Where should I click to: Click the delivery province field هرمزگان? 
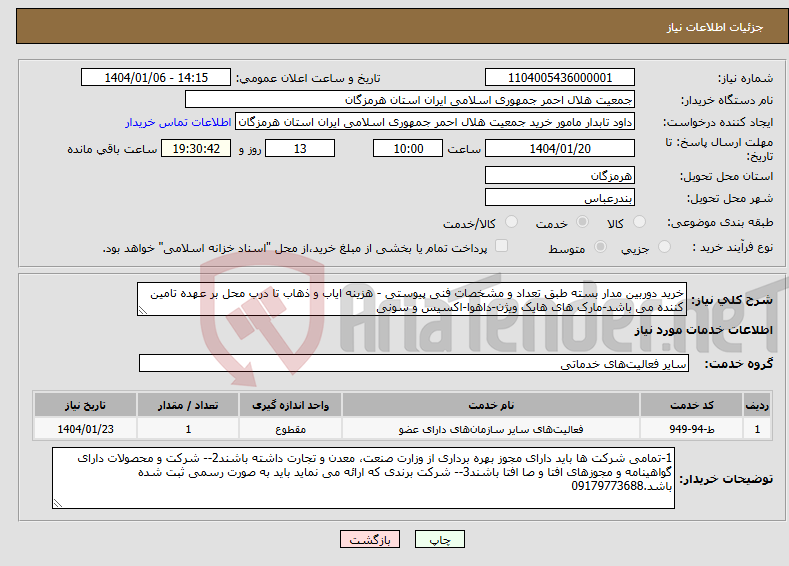[x=560, y=175]
